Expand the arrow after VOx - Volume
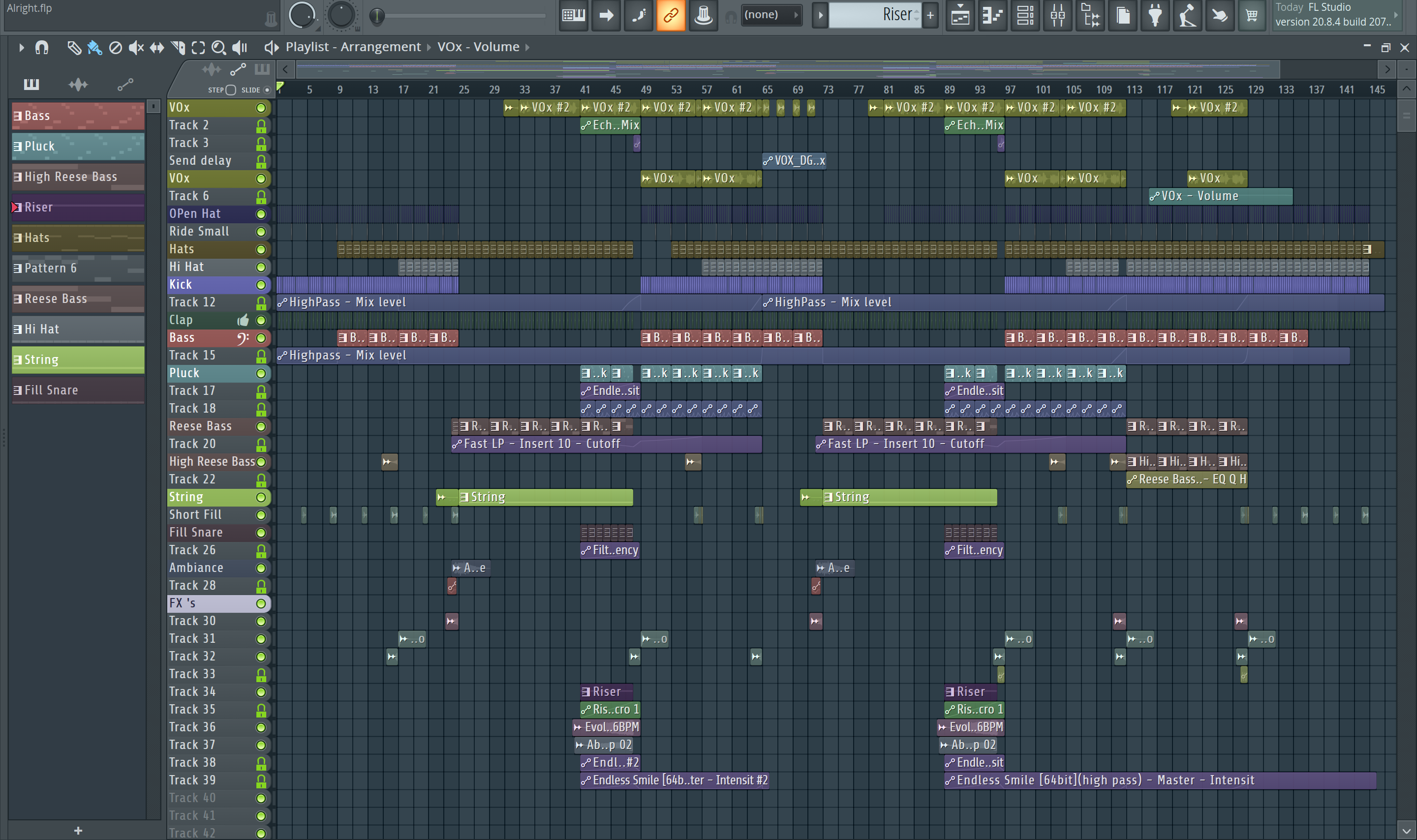The width and height of the screenshot is (1417, 840). point(527,48)
